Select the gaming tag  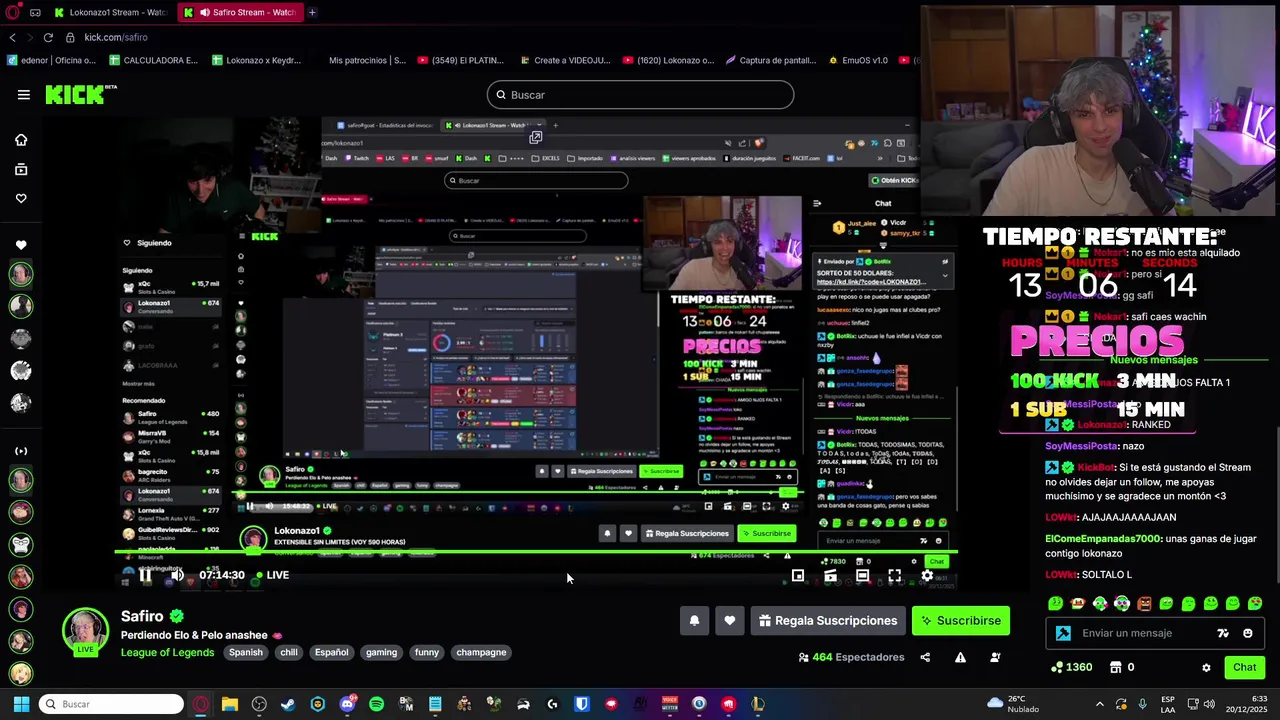(381, 652)
